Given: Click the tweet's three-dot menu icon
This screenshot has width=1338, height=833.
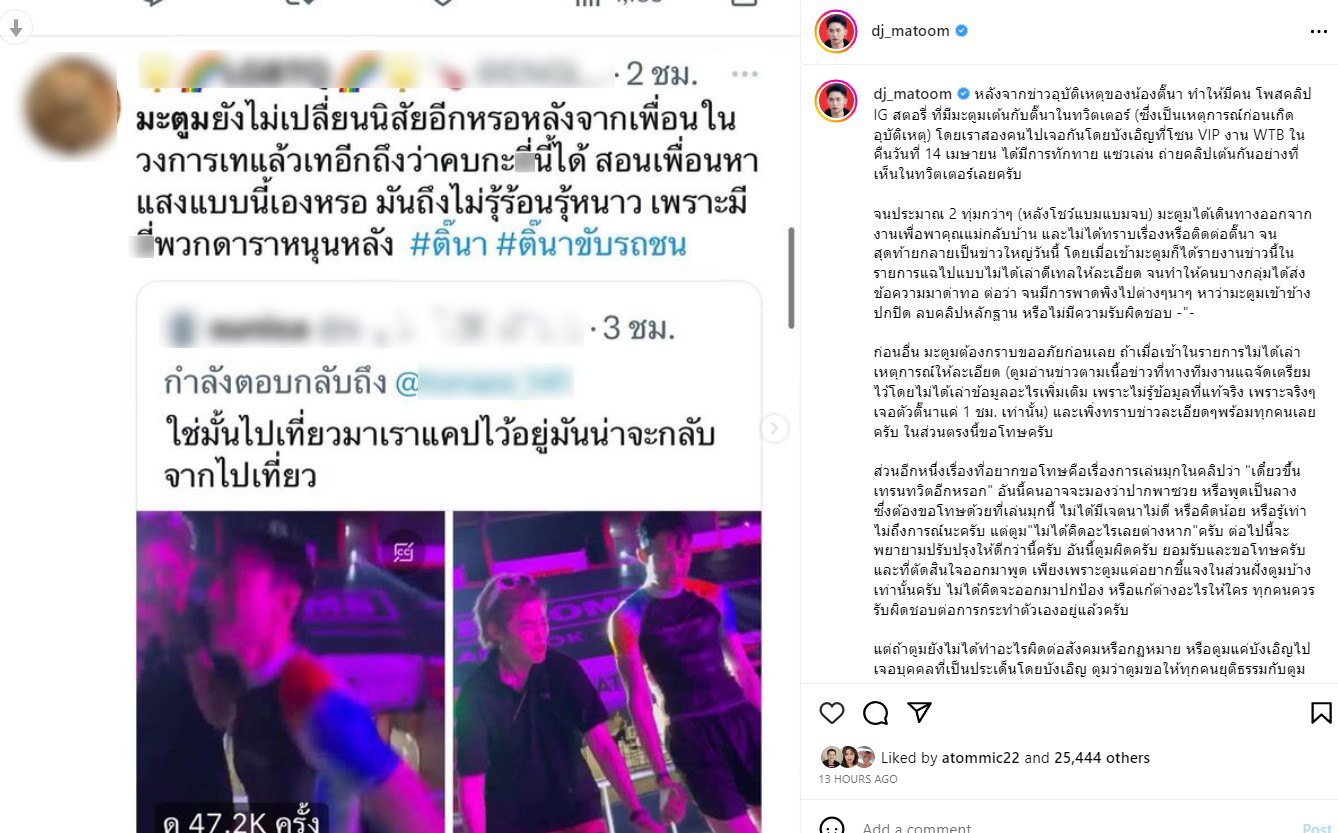Looking at the screenshot, I should point(745,74).
